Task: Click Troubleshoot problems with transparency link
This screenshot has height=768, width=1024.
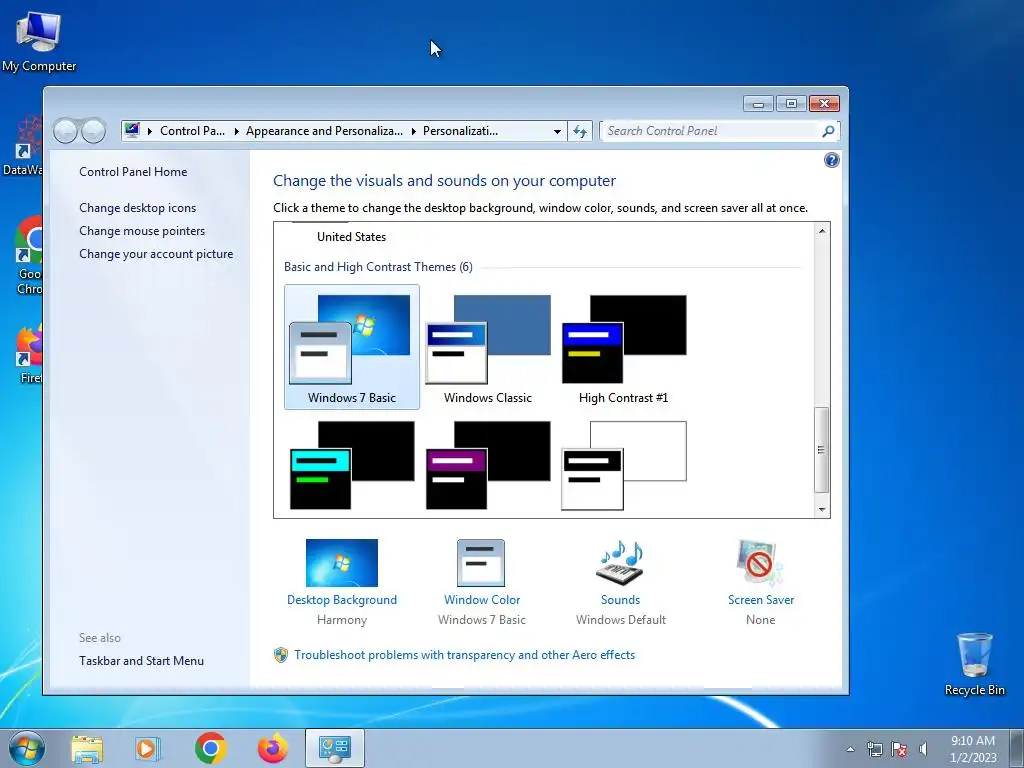Action: coord(464,655)
